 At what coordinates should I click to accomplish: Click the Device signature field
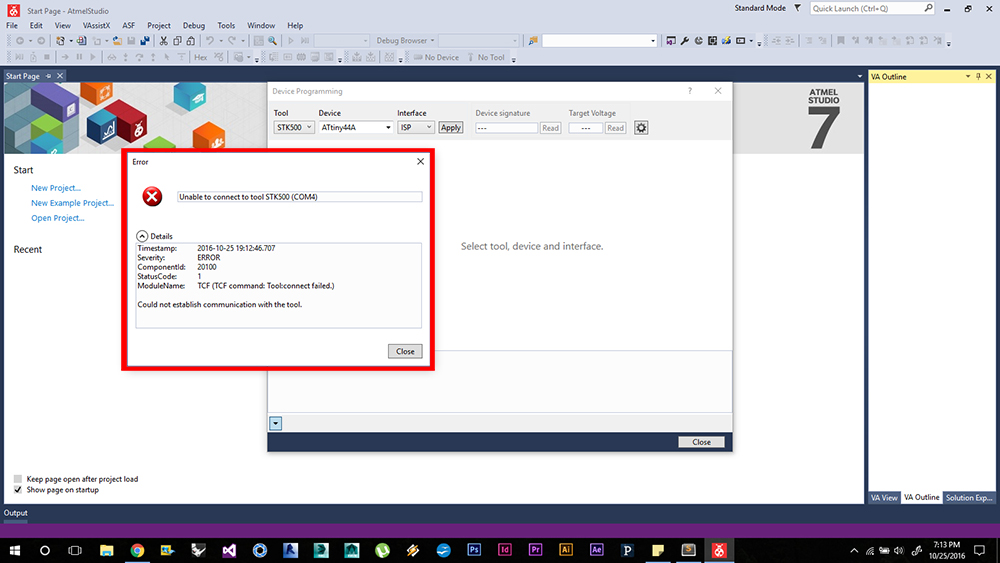[x=506, y=128]
